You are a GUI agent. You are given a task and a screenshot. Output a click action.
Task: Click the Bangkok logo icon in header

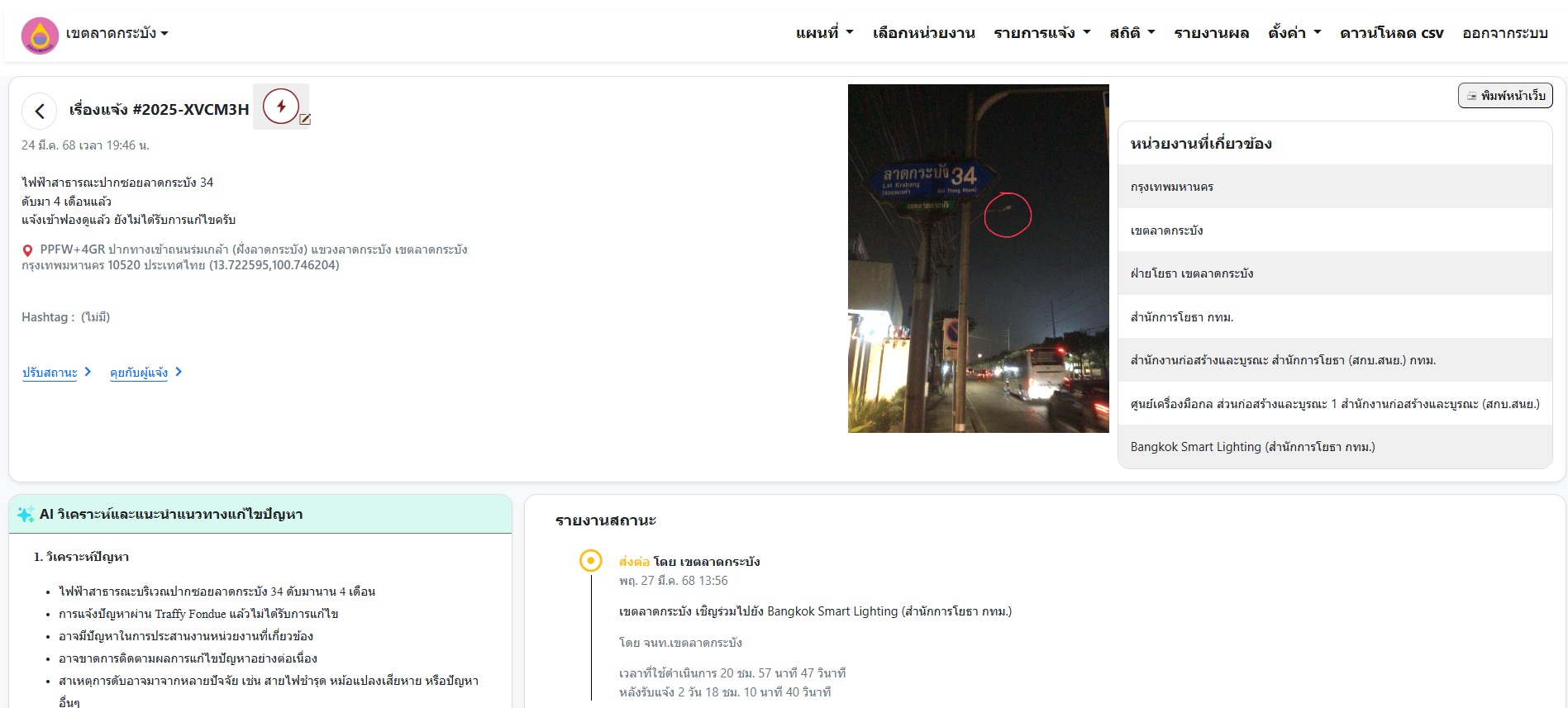click(40, 36)
